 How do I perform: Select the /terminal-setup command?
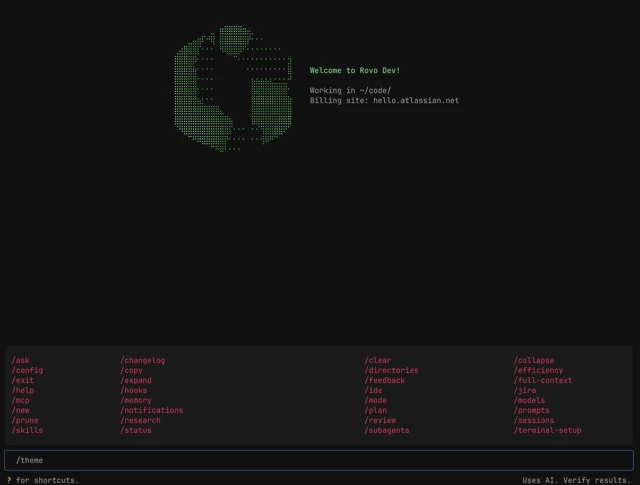pyautogui.click(x=547, y=430)
